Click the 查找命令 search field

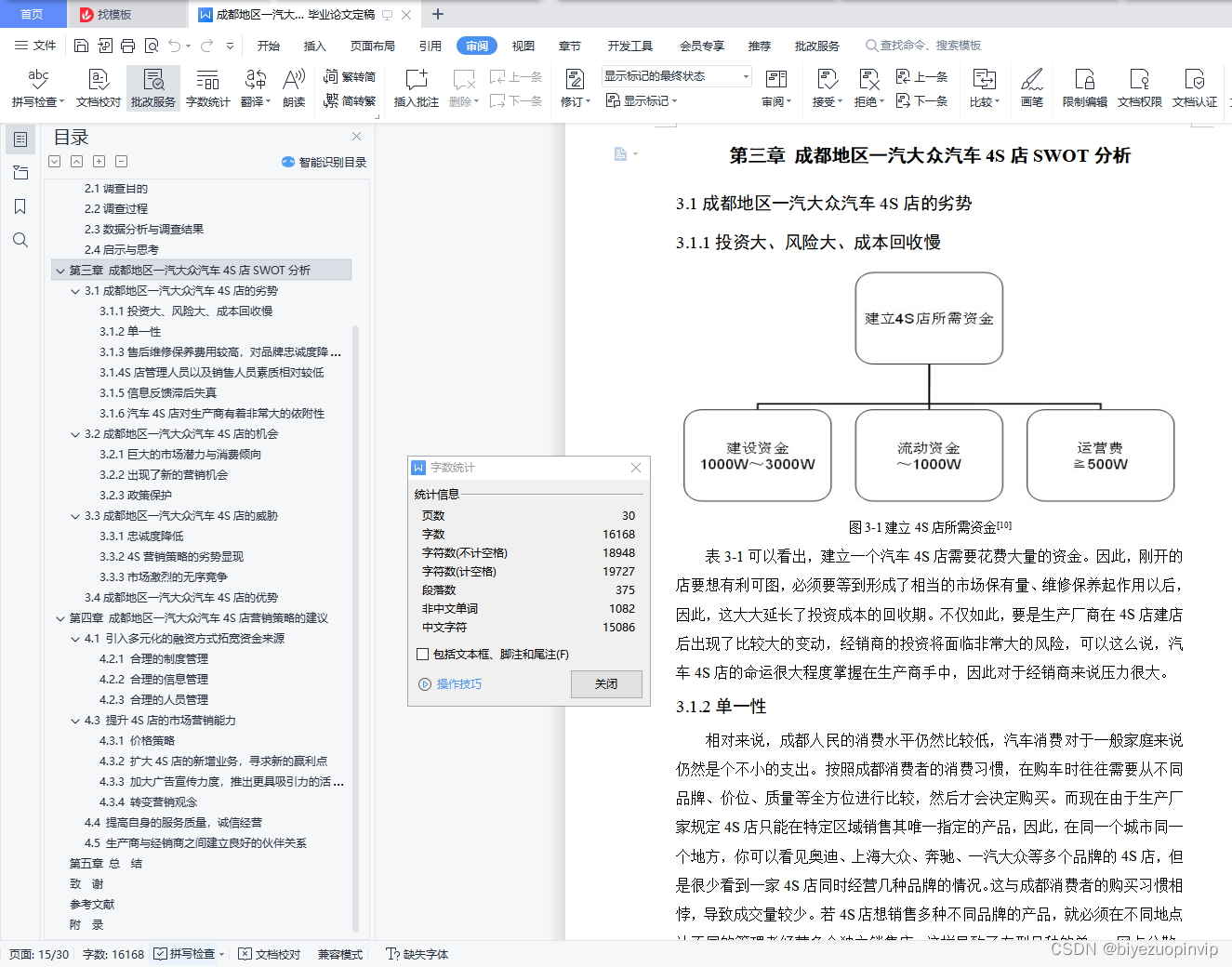pos(924,46)
